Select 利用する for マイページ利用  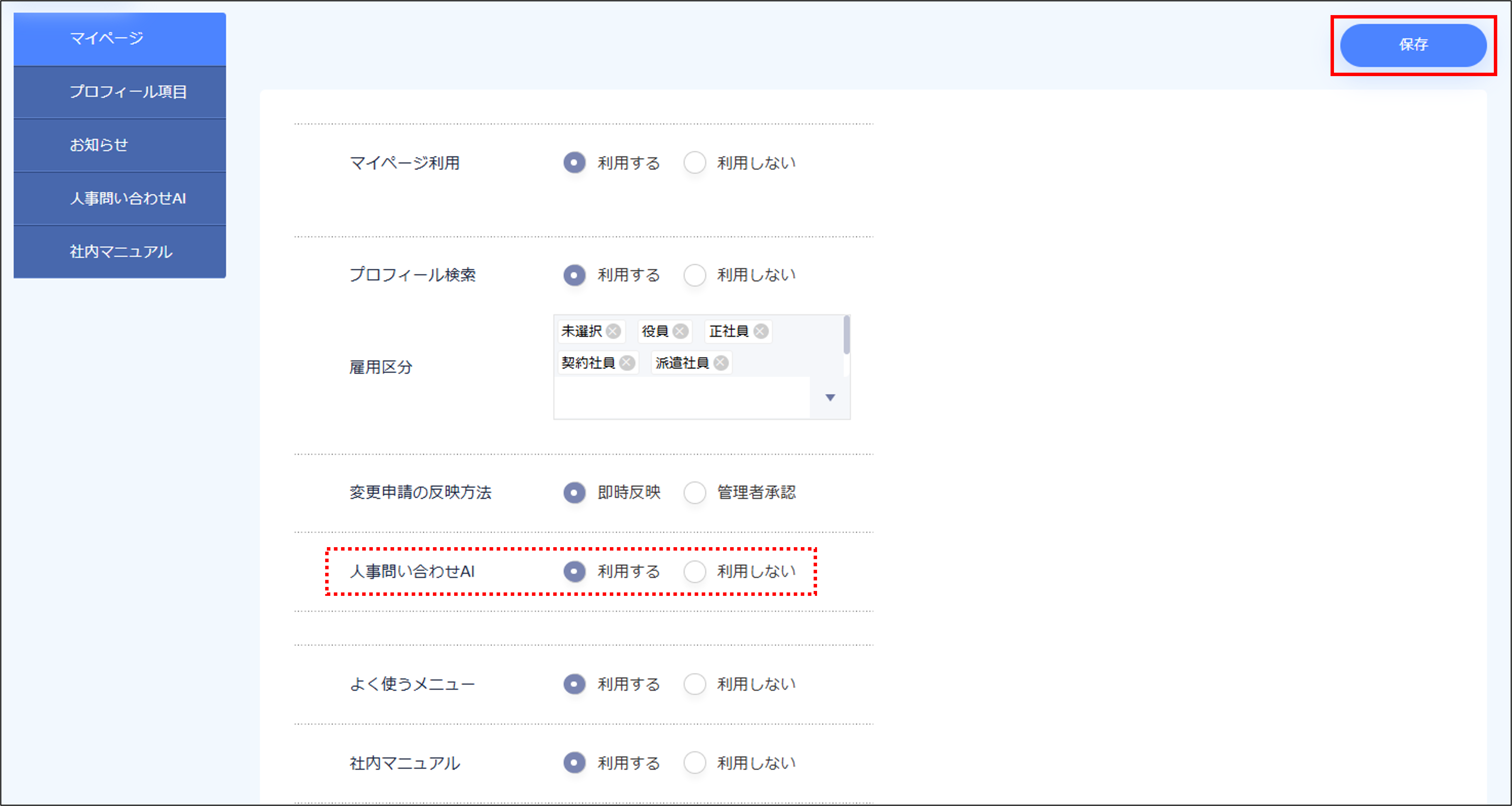point(575,163)
